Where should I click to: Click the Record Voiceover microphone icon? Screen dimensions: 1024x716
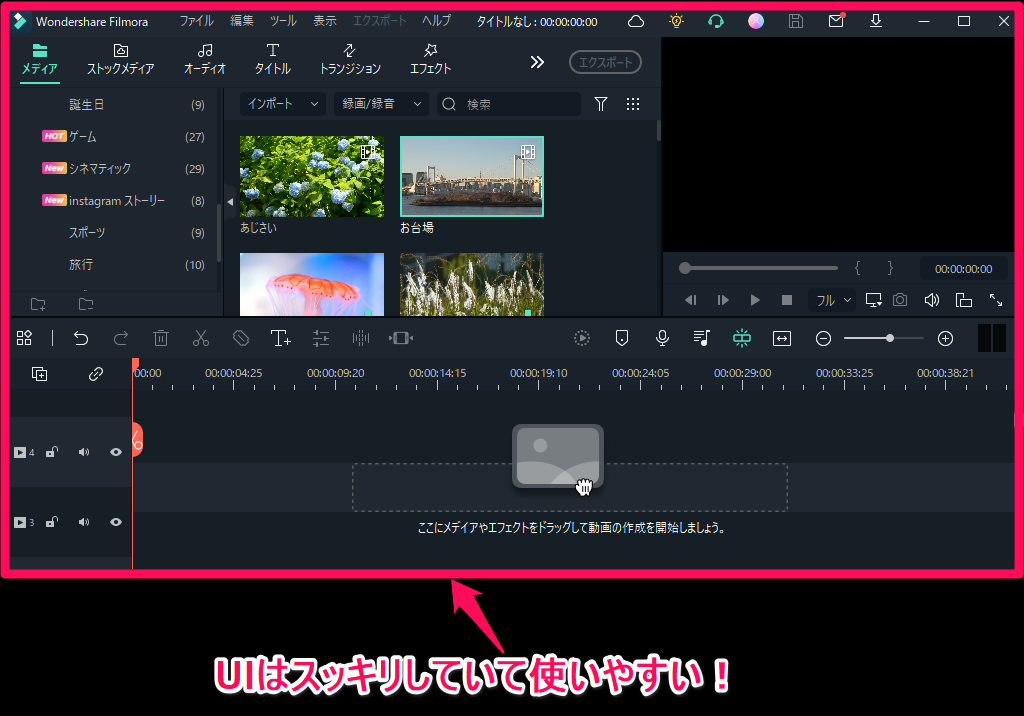click(662, 338)
